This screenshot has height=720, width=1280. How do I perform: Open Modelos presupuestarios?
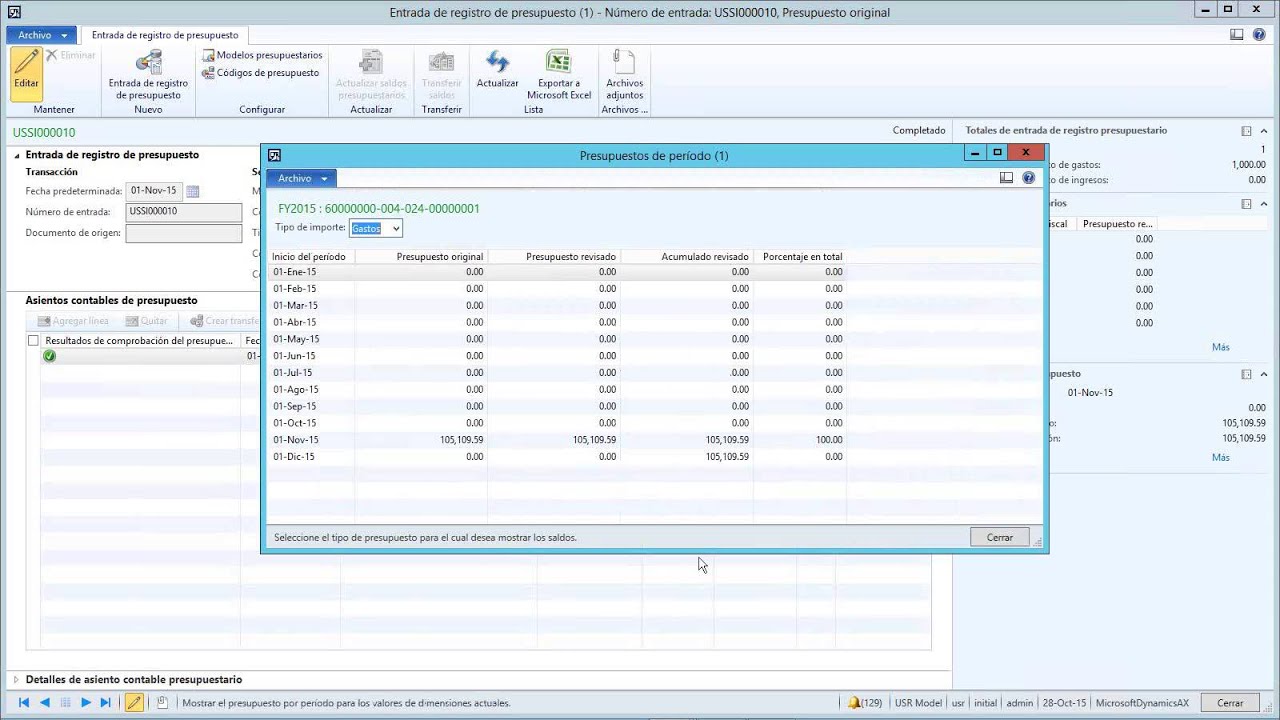(262, 55)
